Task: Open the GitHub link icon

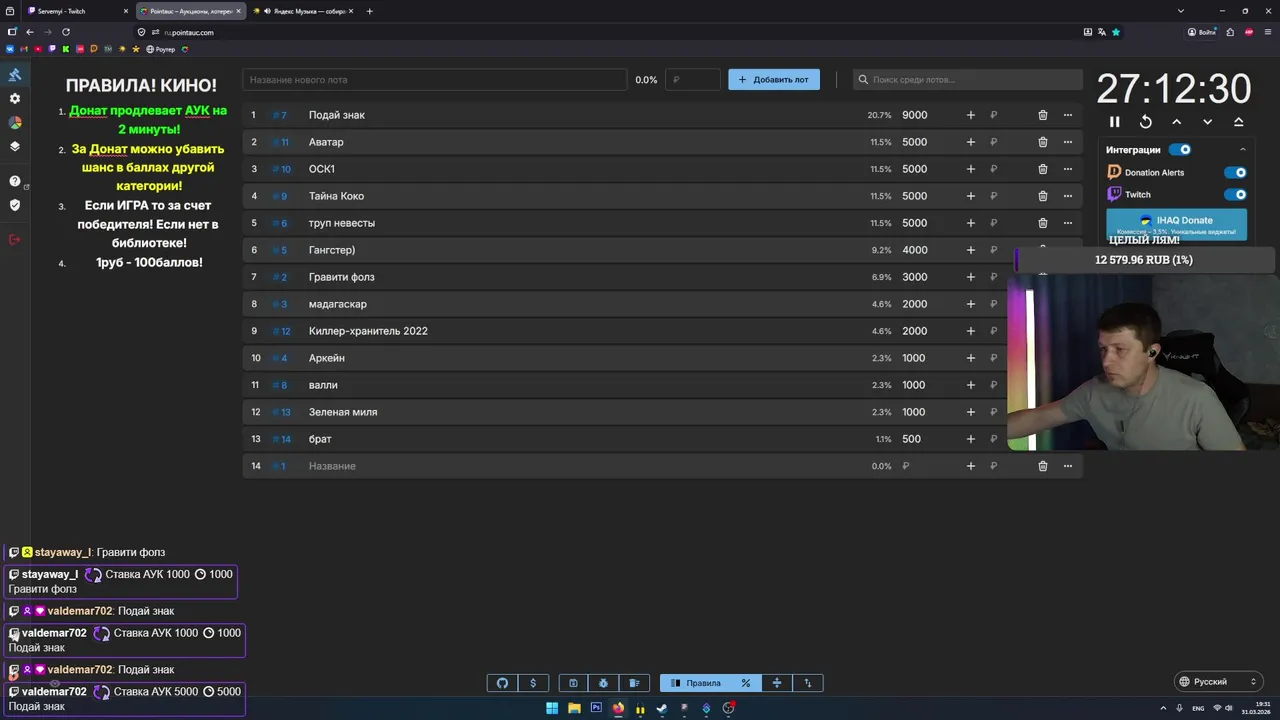Action: [x=502, y=683]
